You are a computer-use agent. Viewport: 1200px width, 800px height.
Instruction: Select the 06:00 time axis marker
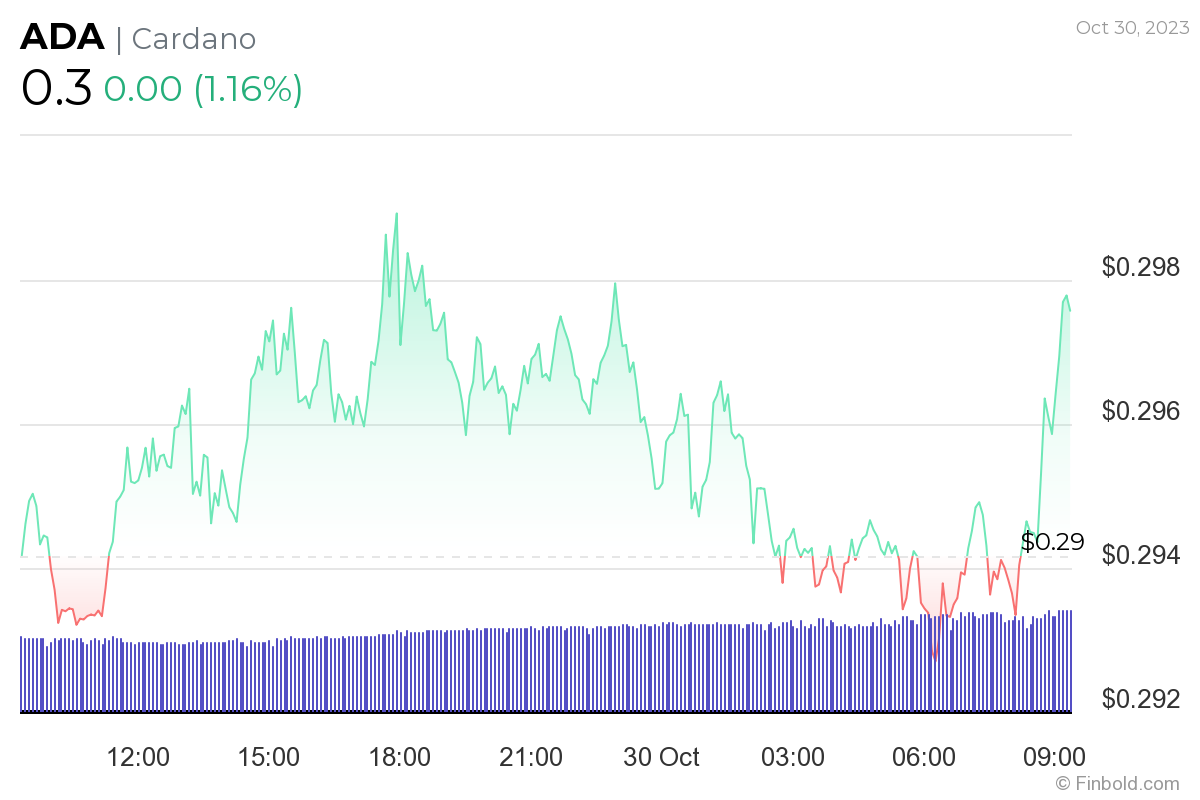click(924, 757)
